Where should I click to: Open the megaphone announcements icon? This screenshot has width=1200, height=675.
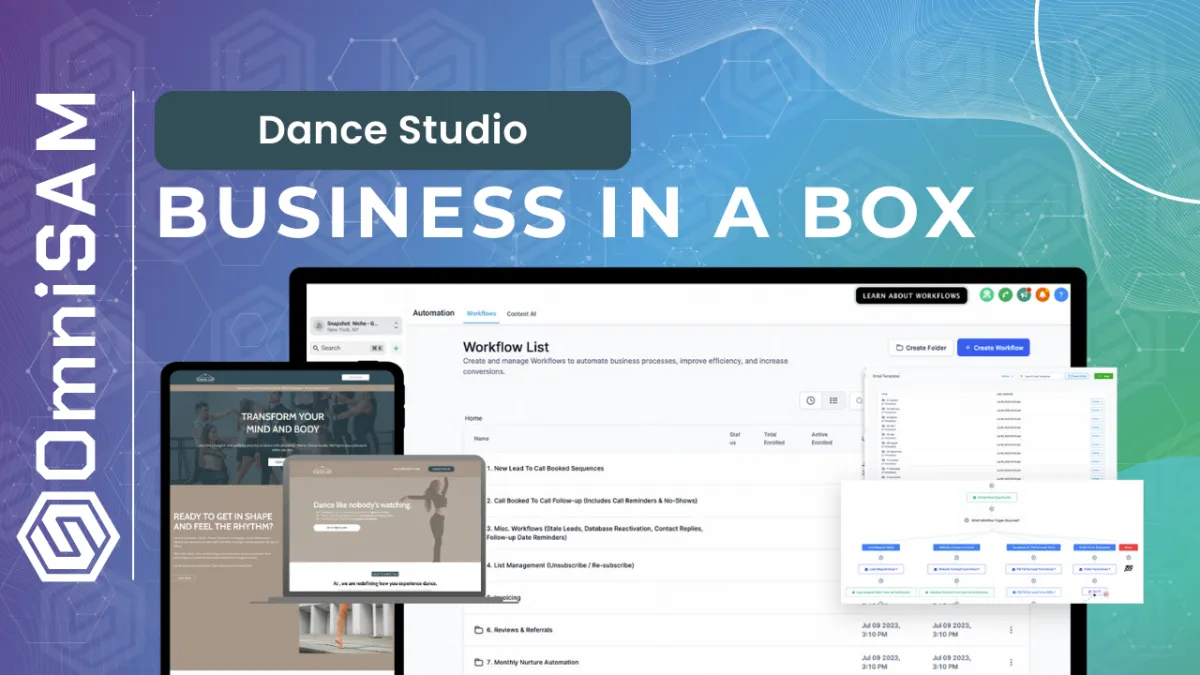click(x=1024, y=295)
